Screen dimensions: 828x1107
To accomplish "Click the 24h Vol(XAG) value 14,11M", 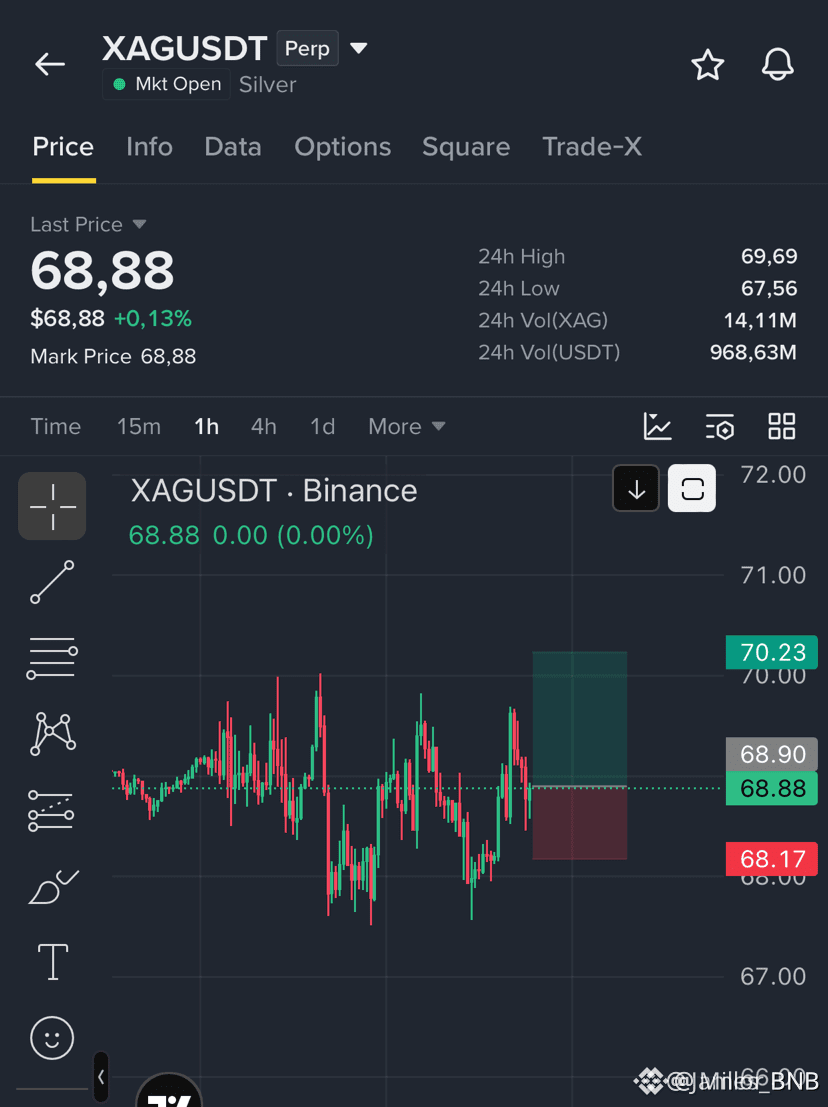I will click(760, 321).
